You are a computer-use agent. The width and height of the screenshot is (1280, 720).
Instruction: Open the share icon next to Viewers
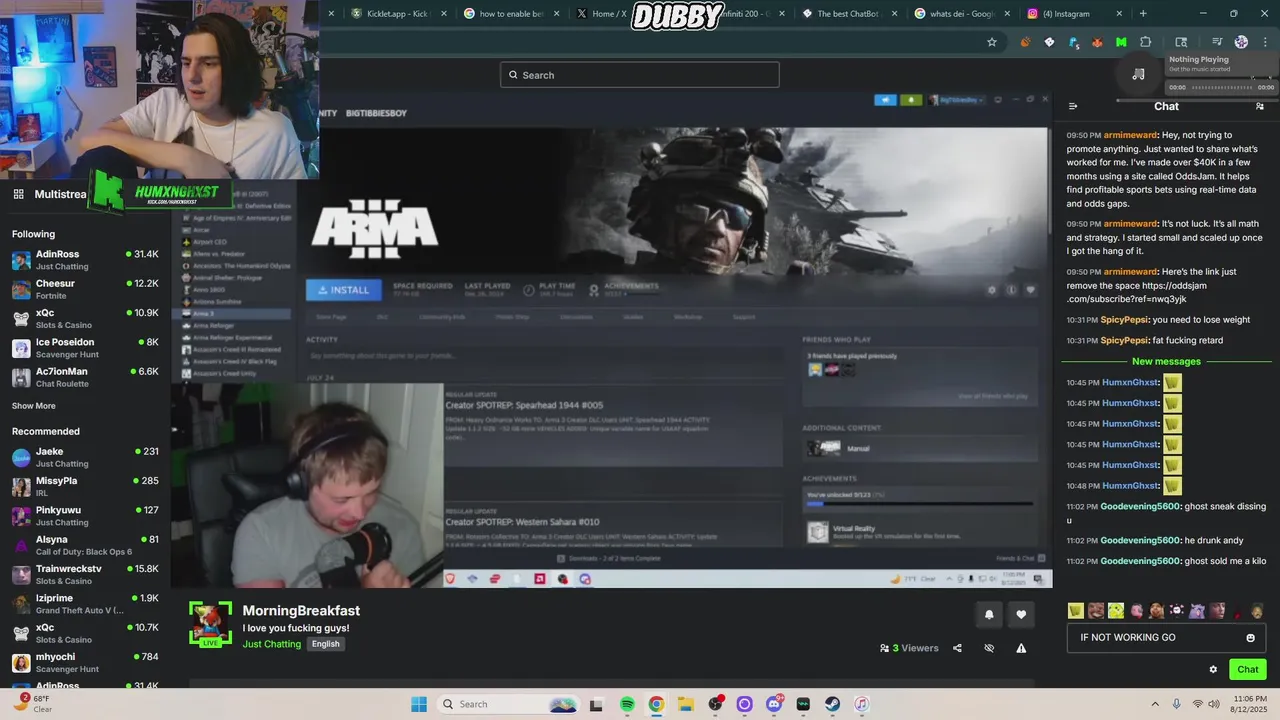[x=957, y=648]
